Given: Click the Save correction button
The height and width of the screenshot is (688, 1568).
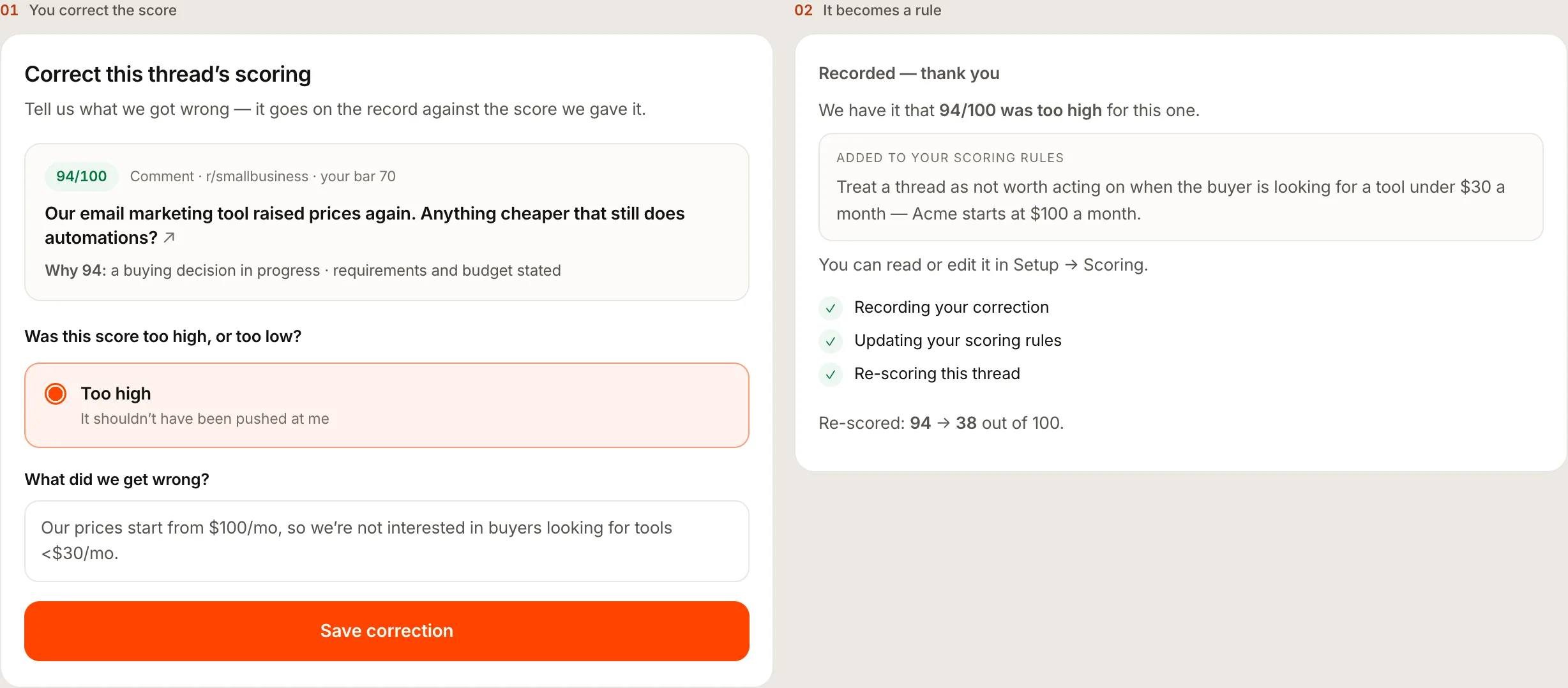Looking at the screenshot, I should point(386,631).
